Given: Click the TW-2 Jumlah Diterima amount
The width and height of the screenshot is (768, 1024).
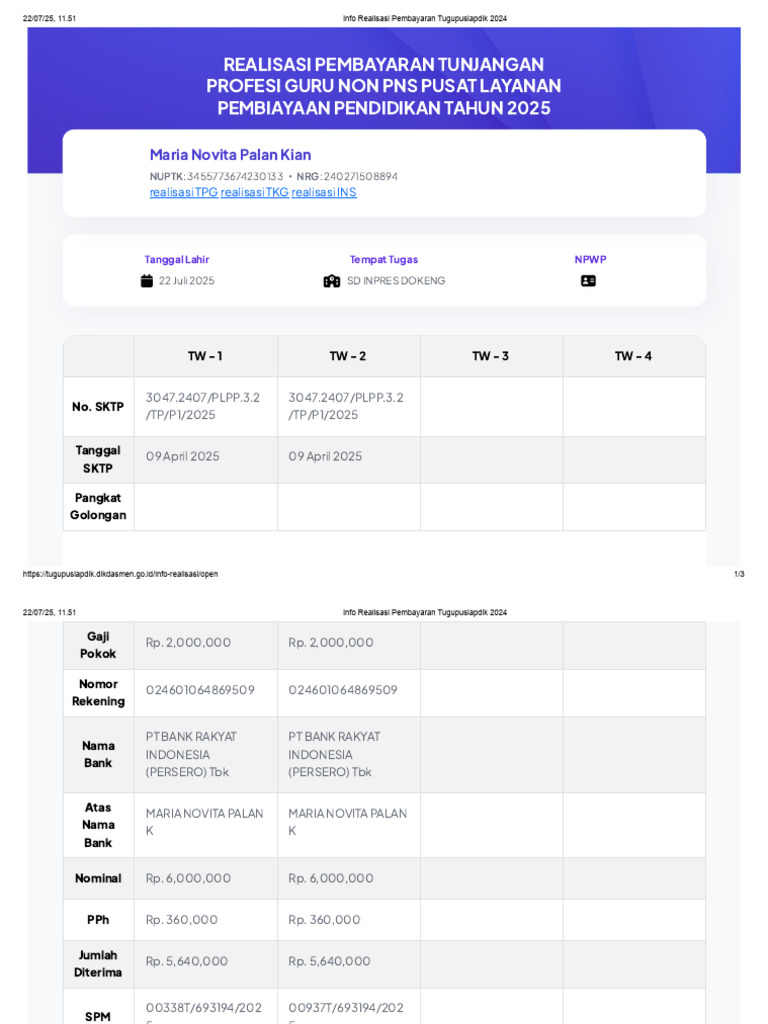Looking at the screenshot, I should [329, 961].
